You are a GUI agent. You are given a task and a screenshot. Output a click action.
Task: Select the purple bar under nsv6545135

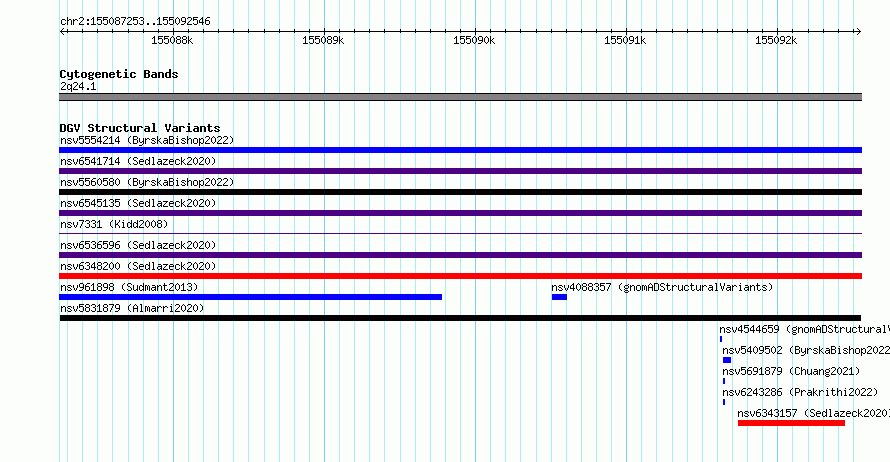[x=460, y=213]
